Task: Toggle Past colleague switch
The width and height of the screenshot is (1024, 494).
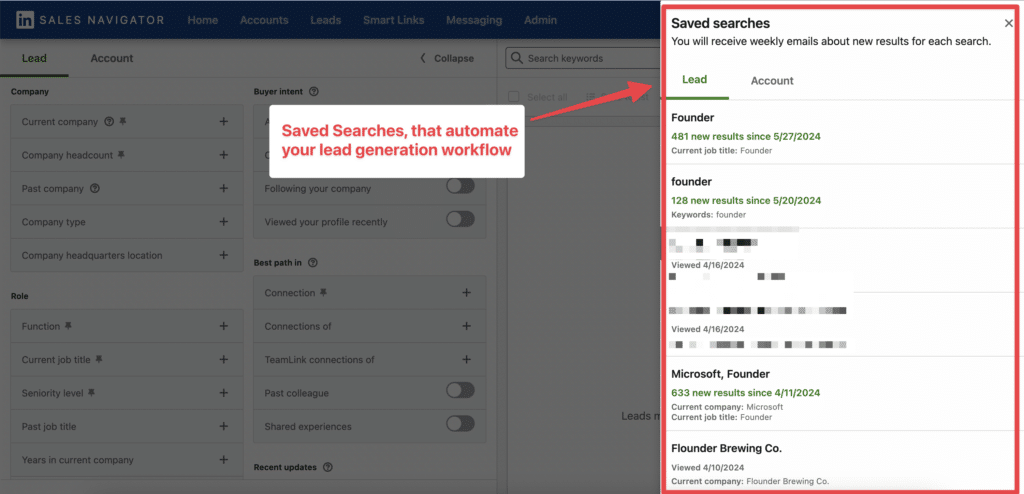Action: pos(460,391)
